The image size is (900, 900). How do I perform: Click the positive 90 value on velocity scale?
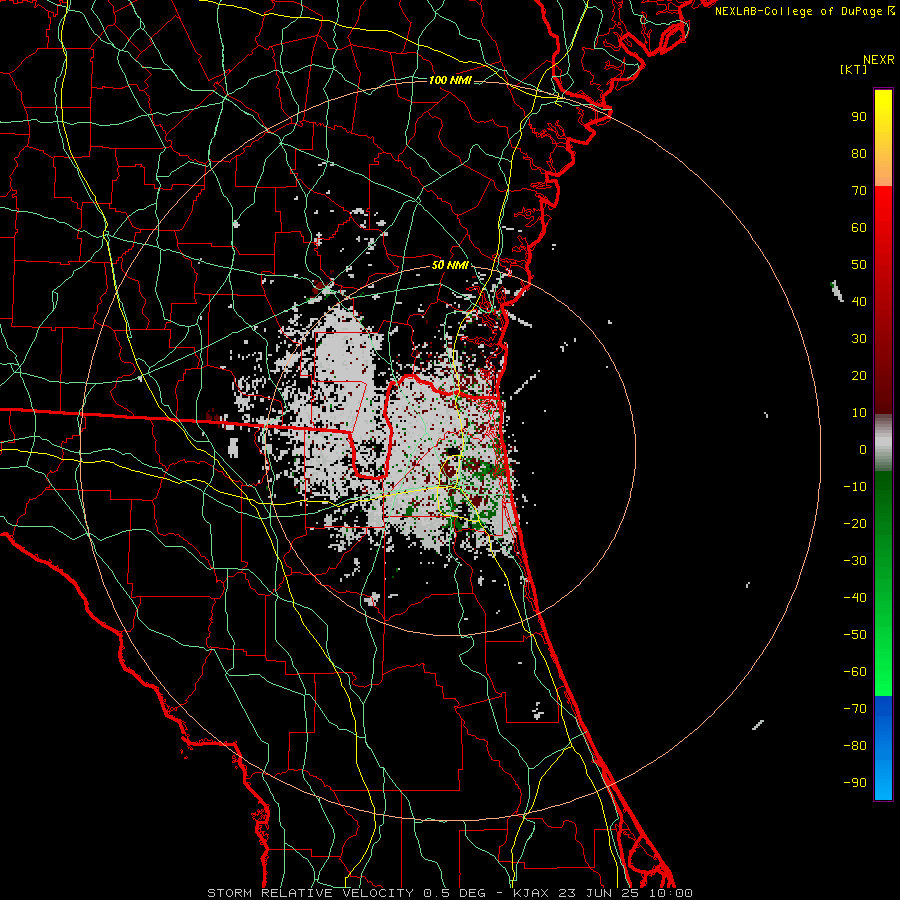pos(859,117)
